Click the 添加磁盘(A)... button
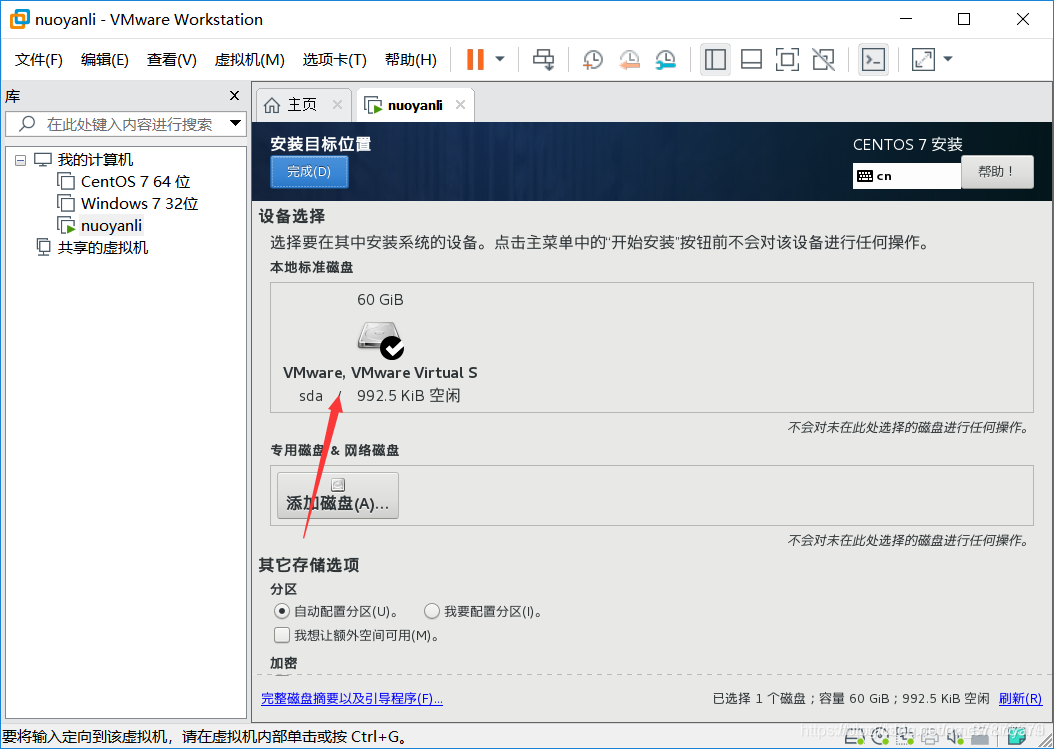Viewport: 1054px width, 749px height. 338,496
